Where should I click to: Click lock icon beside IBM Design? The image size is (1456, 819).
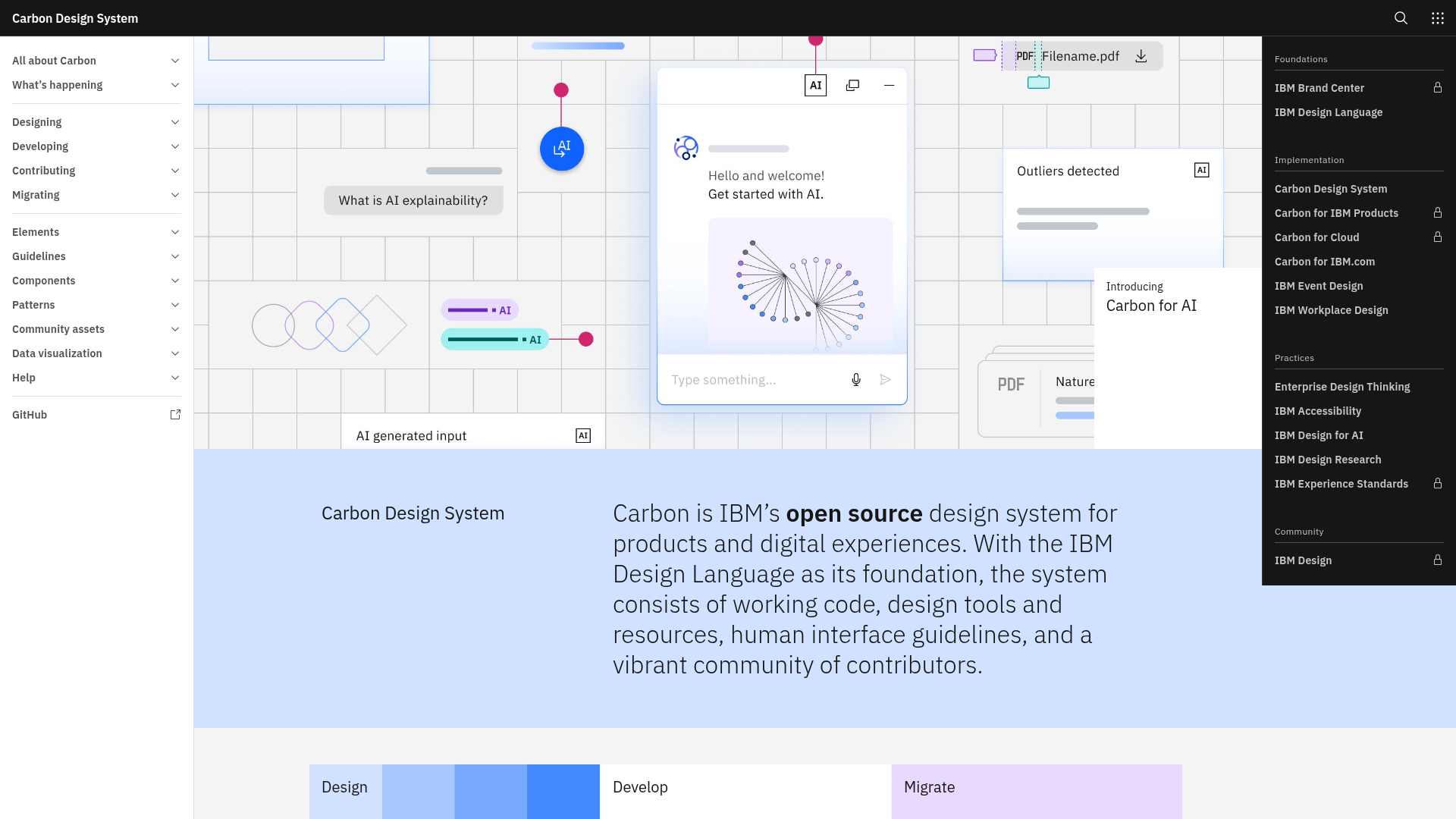pyautogui.click(x=1437, y=560)
